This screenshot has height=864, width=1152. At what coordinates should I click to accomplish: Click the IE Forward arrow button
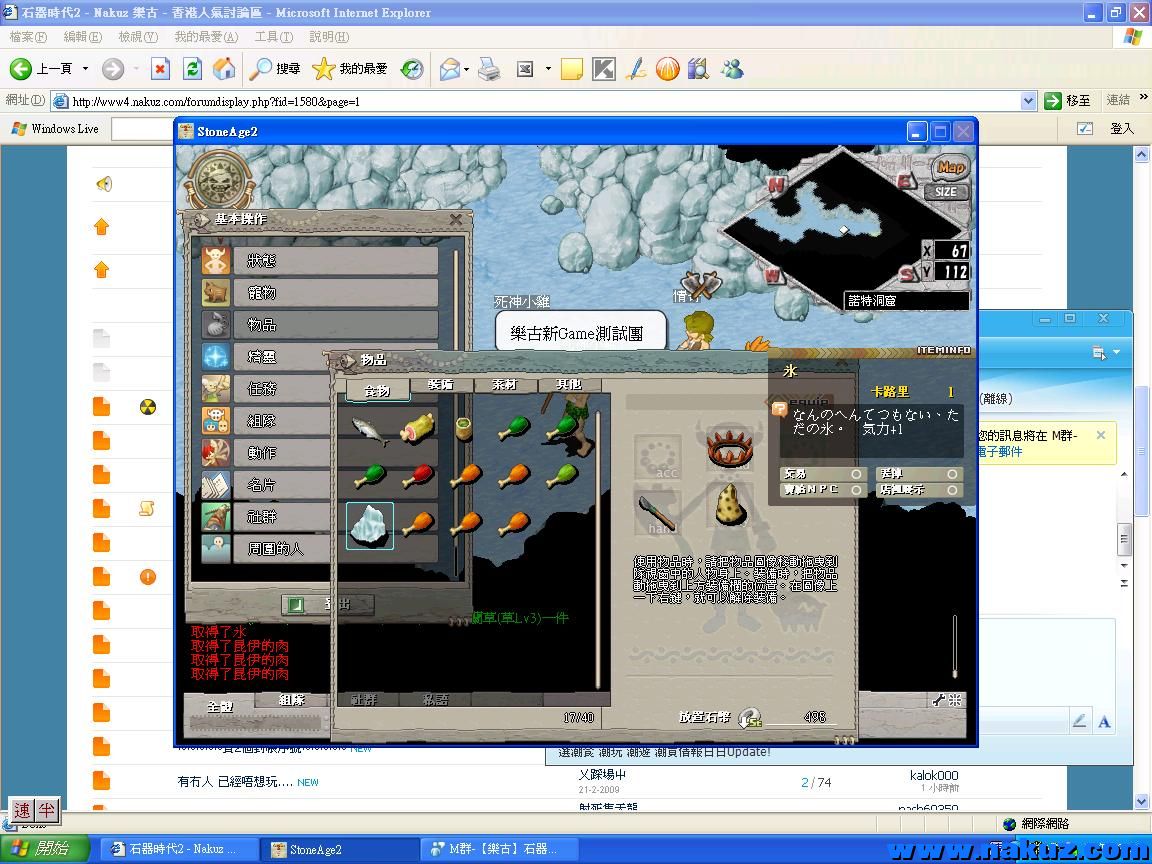[112, 69]
